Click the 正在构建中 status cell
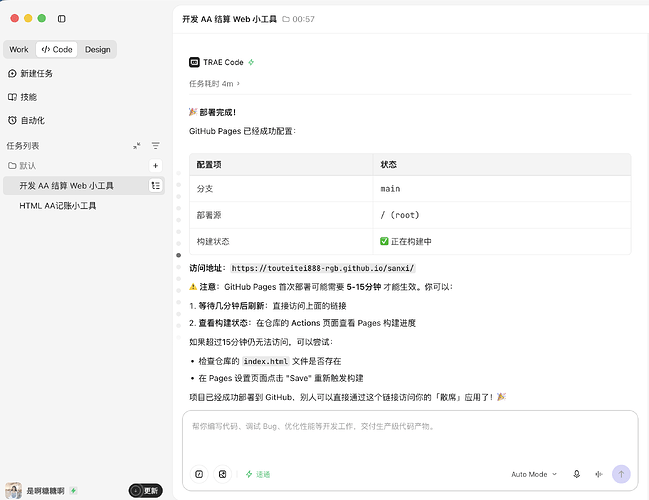 click(502, 241)
